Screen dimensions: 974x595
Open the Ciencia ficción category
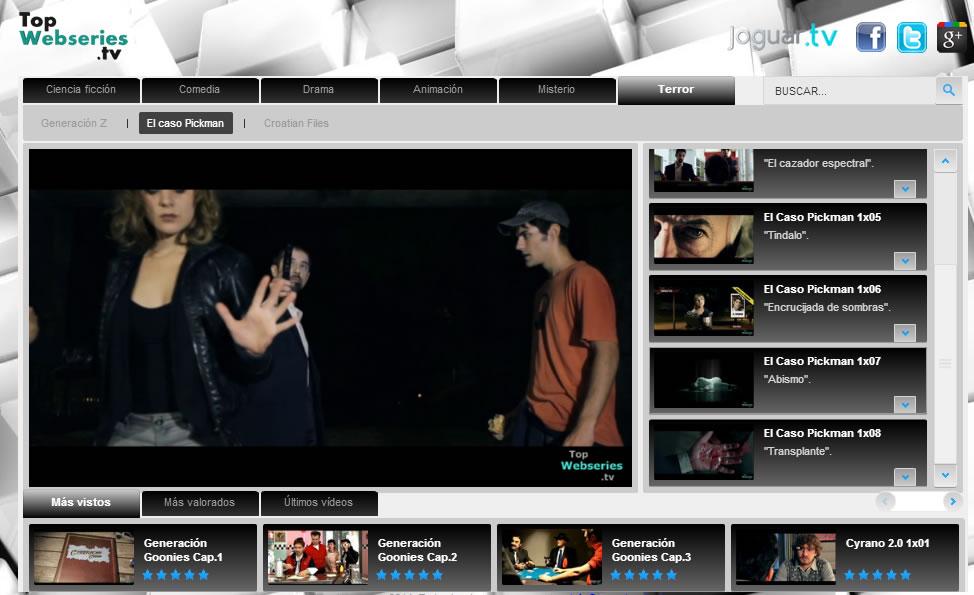point(81,90)
